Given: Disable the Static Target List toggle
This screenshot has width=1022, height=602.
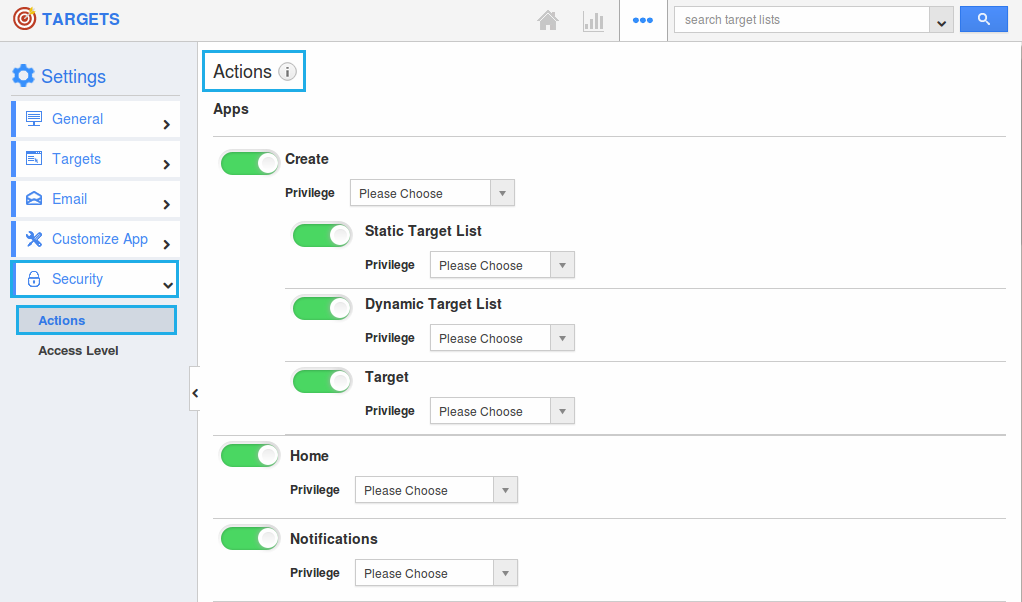Looking at the screenshot, I should tap(322, 235).
